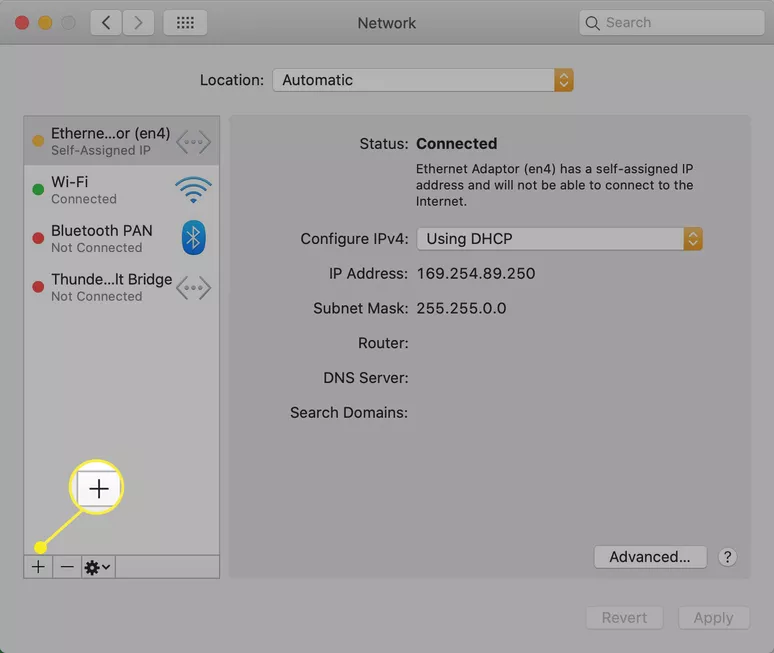Click the Wi-Fi signal icon
Viewport: 774px width, 653px height.
coord(194,190)
